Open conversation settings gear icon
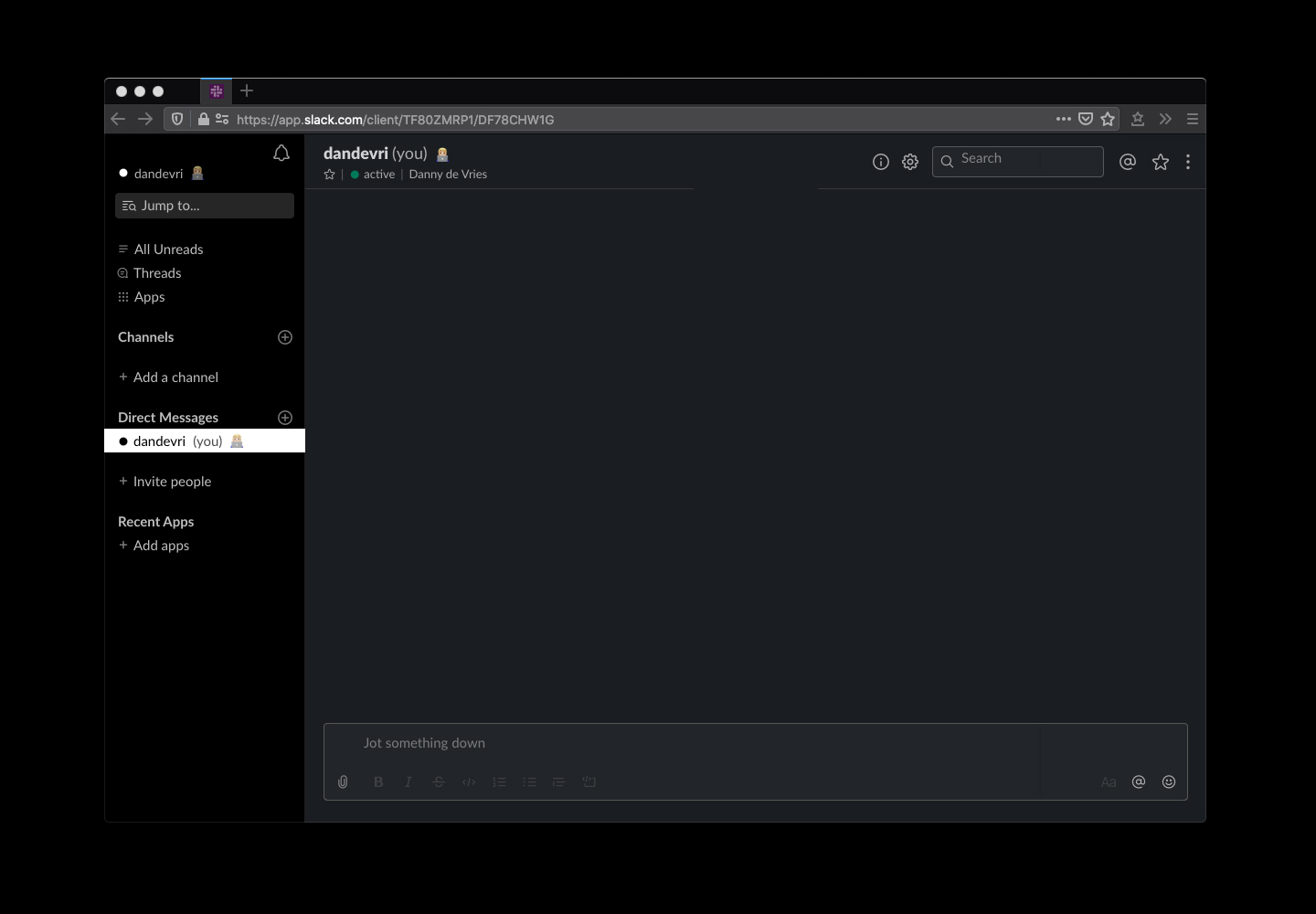1316x914 pixels. pyautogui.click(x=910, y=162)
